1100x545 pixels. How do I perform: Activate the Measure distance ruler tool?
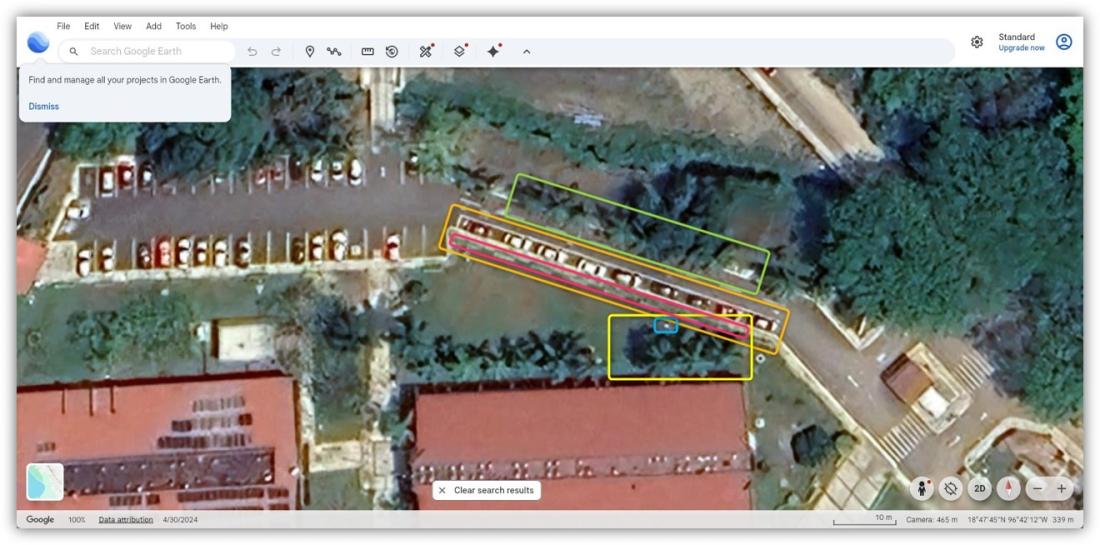click(x=367, y=51)
